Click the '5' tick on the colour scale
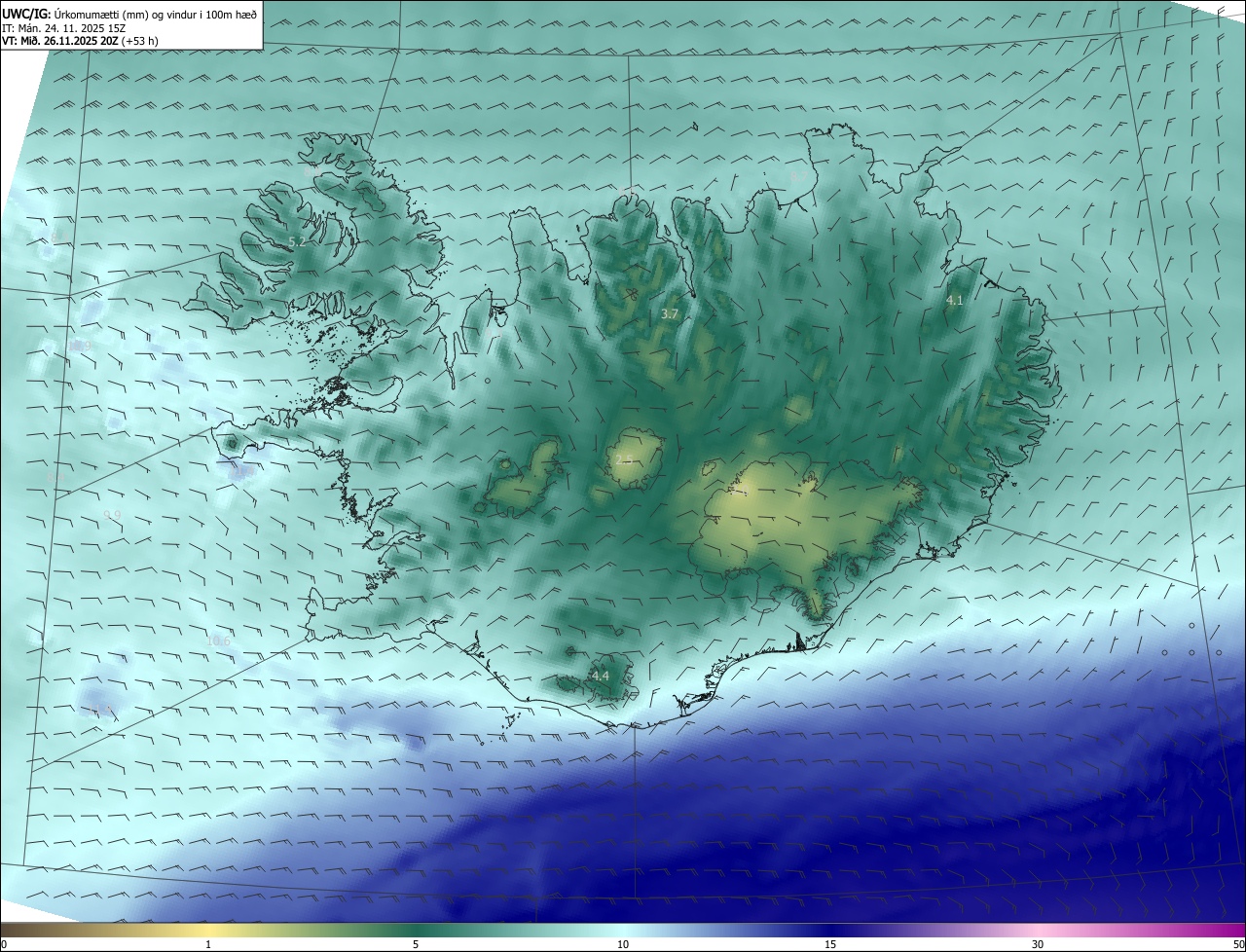 pyautogui.click(x=416, y=944)
